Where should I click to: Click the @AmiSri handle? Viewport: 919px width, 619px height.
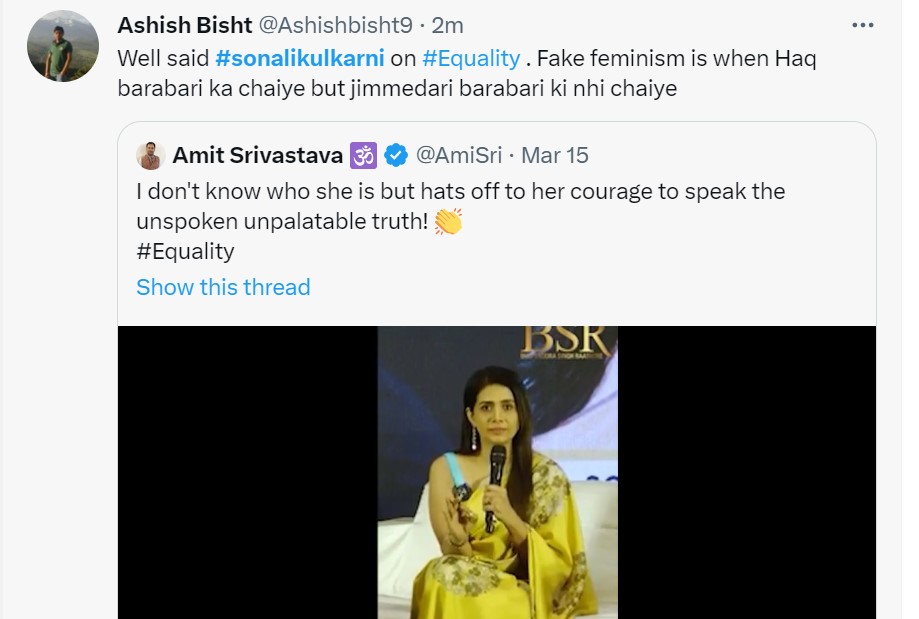(459, 155)
